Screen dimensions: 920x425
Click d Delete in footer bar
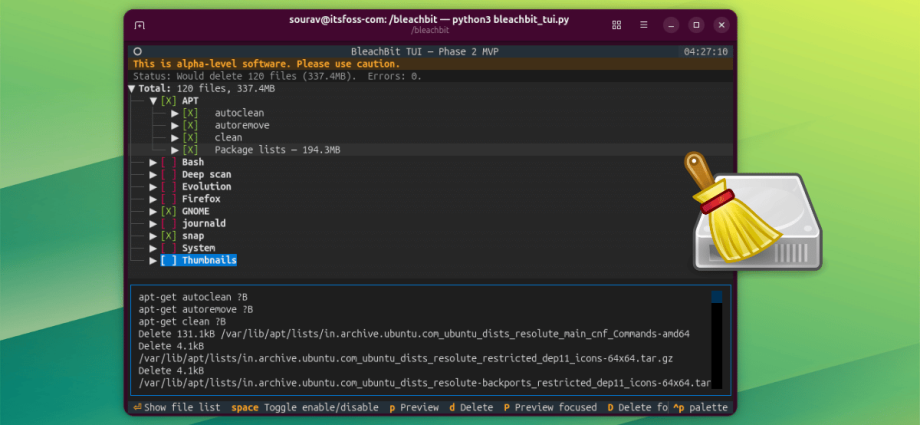tap(471, 407)
